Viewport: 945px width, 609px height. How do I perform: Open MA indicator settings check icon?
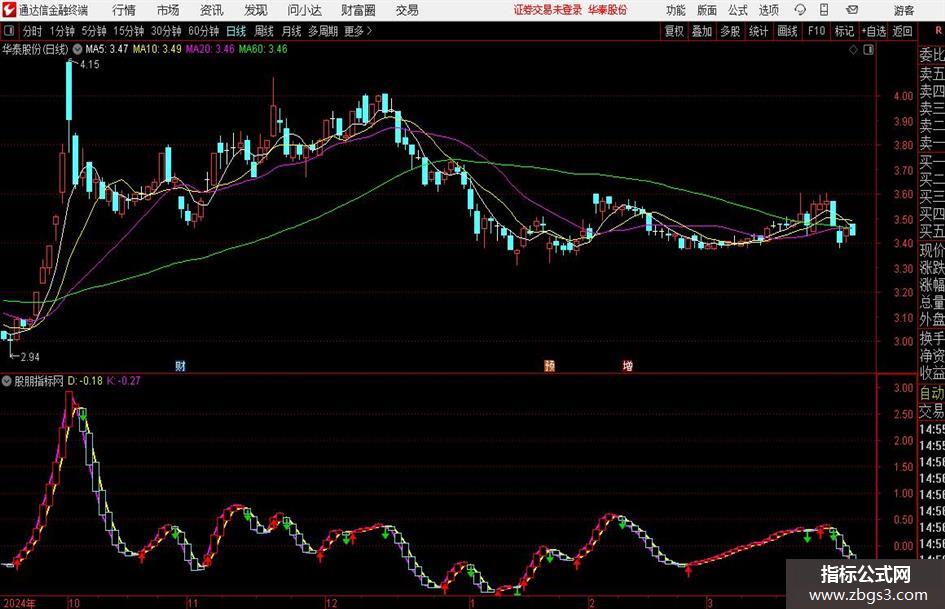[78, 49]
